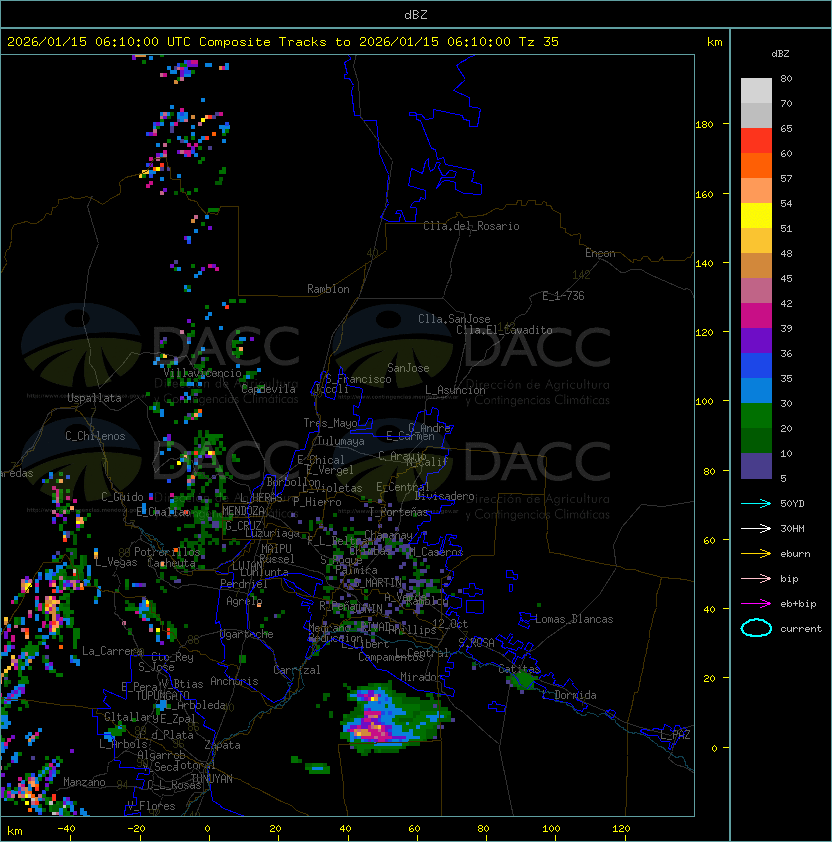Click the 'Manzano' map label
This screenshot has width=832, height=842.
[84, 782]
